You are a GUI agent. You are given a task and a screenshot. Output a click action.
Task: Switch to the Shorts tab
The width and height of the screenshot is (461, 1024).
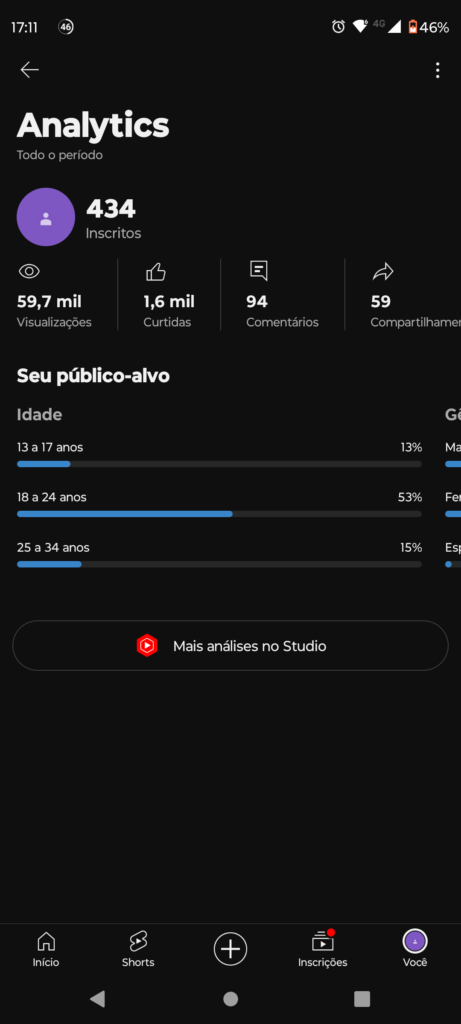coord(138,949)
